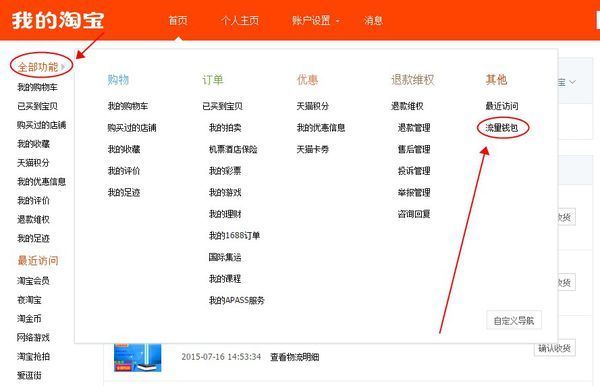The image size is (600, 386).
Task: Select 国际集运 in the 订单 column
Action: click(225, 257)
